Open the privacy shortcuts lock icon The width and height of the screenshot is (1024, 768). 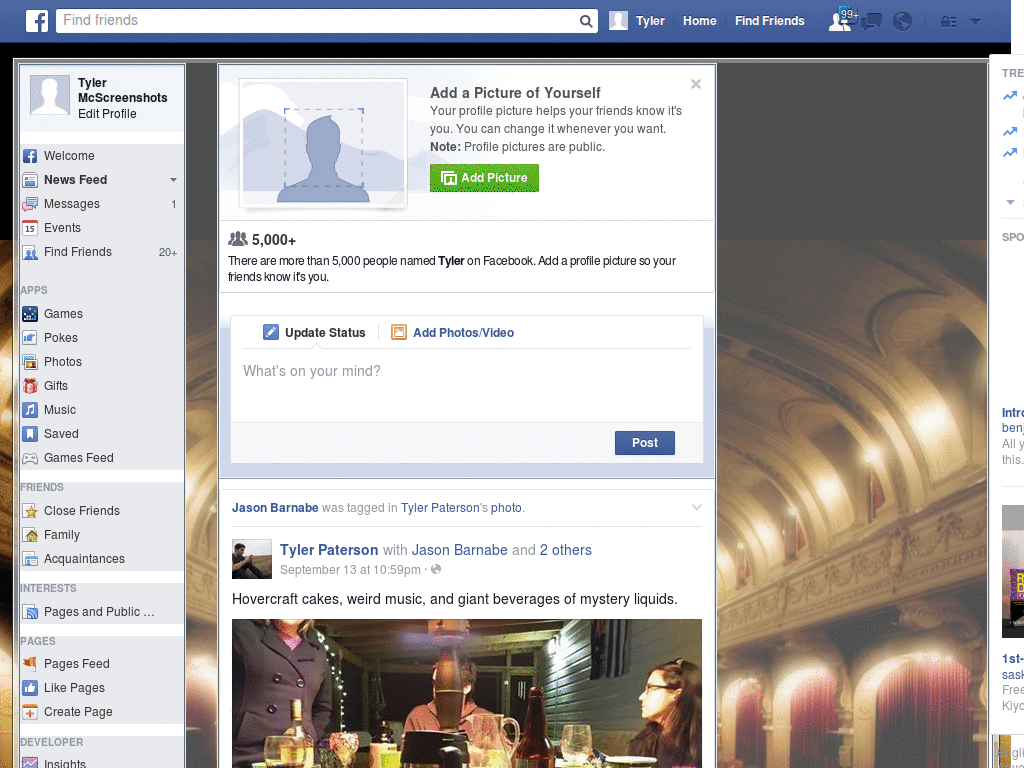(948, 22)
